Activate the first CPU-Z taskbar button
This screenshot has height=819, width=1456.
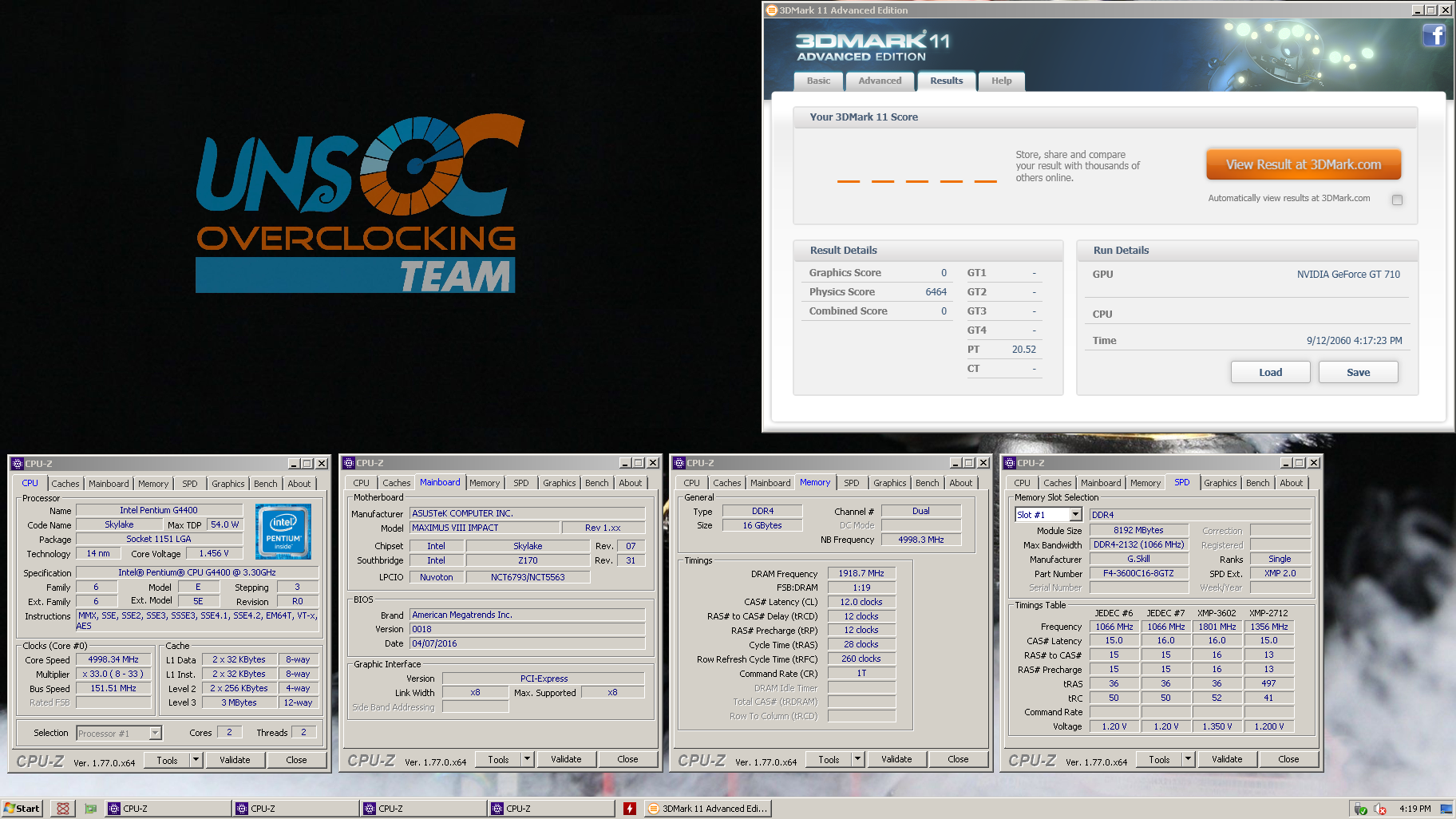click(x=168, y=809)
